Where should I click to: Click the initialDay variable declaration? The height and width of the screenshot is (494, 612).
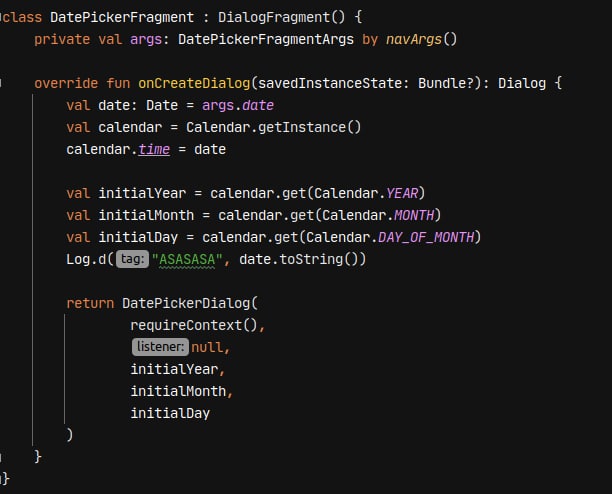click(138, 237)
